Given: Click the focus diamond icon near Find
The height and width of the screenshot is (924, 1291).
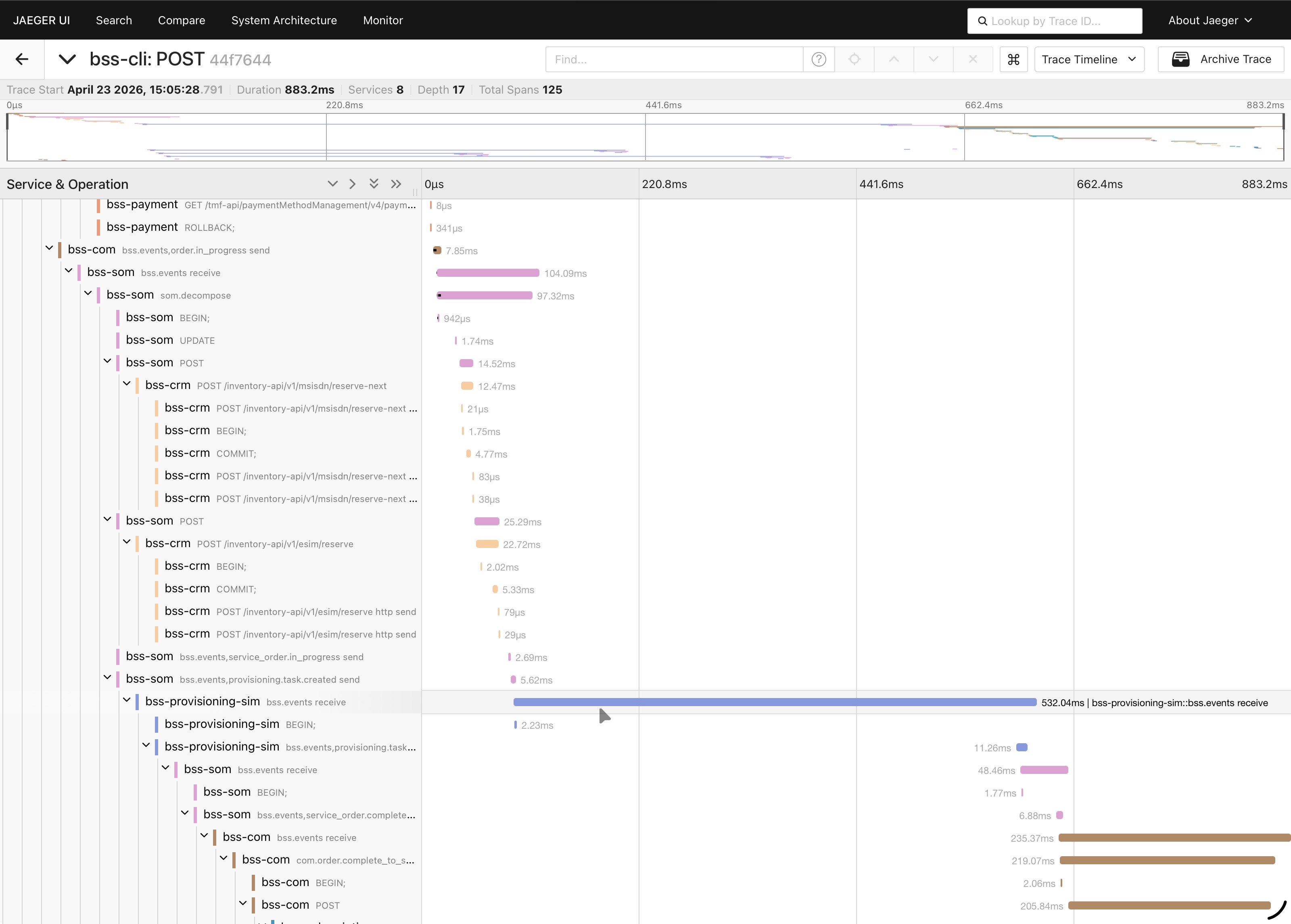Looking at the screenshot, I should pos(855,59).
